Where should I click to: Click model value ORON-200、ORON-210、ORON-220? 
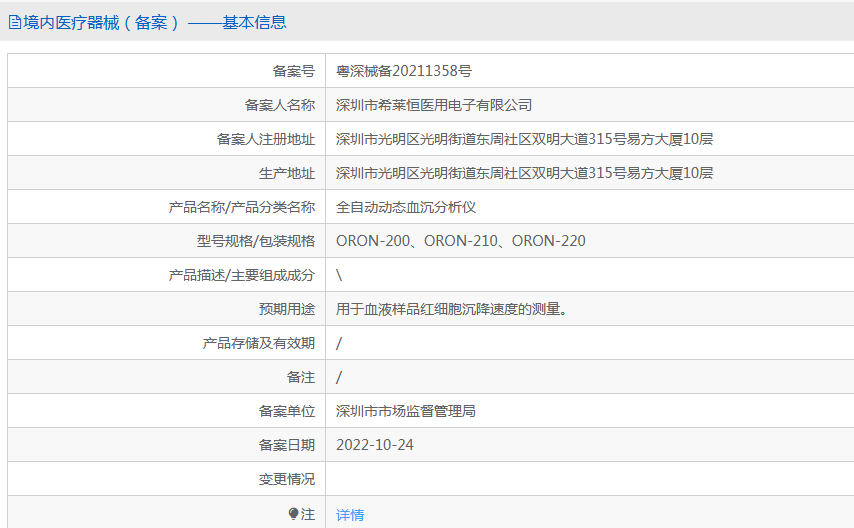point(460,241)
